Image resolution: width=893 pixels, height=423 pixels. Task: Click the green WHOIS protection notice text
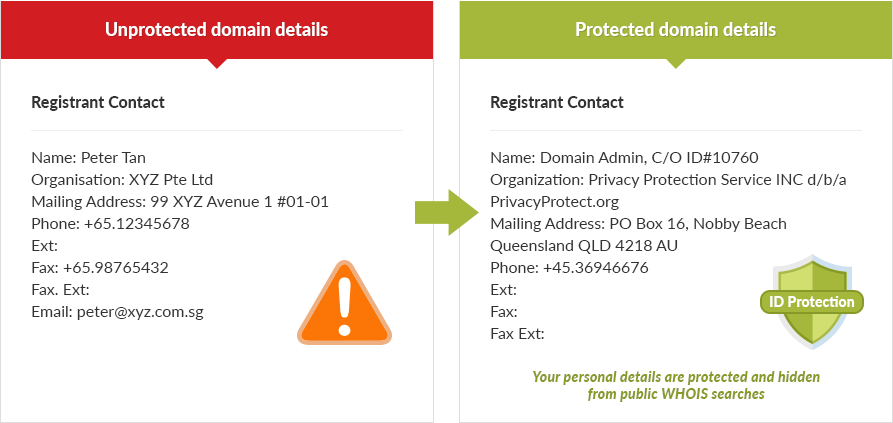675,385
